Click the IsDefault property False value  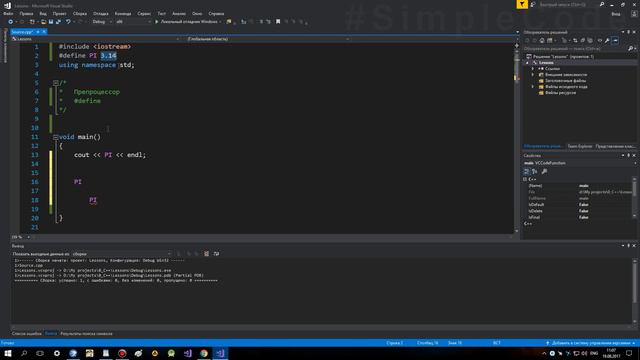pyautogui.click(x=584, y=204)
